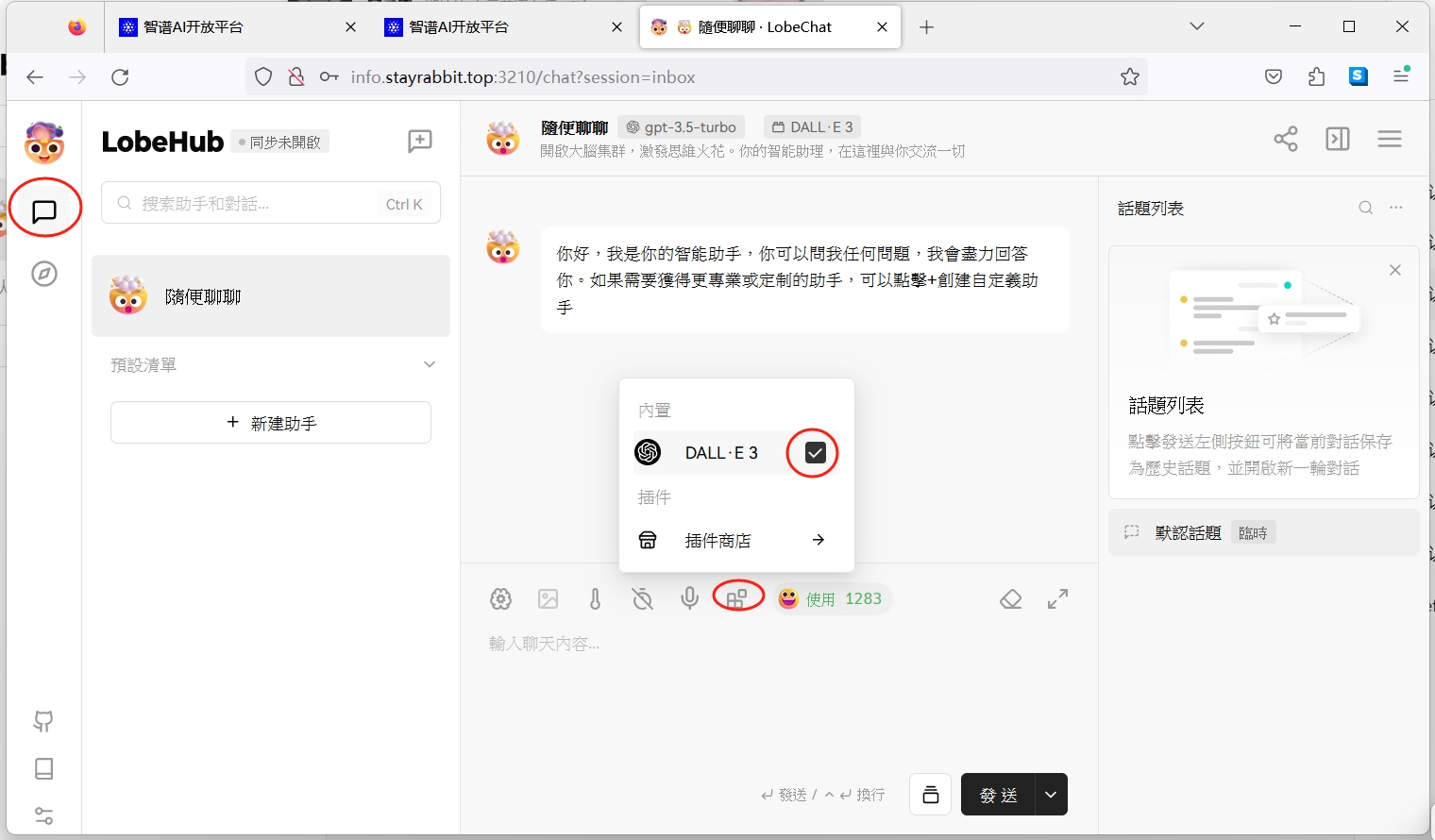Select the 默認話題 default topic row
The width and height of the screenshot is (1435, 840).
pos(1264,532)
